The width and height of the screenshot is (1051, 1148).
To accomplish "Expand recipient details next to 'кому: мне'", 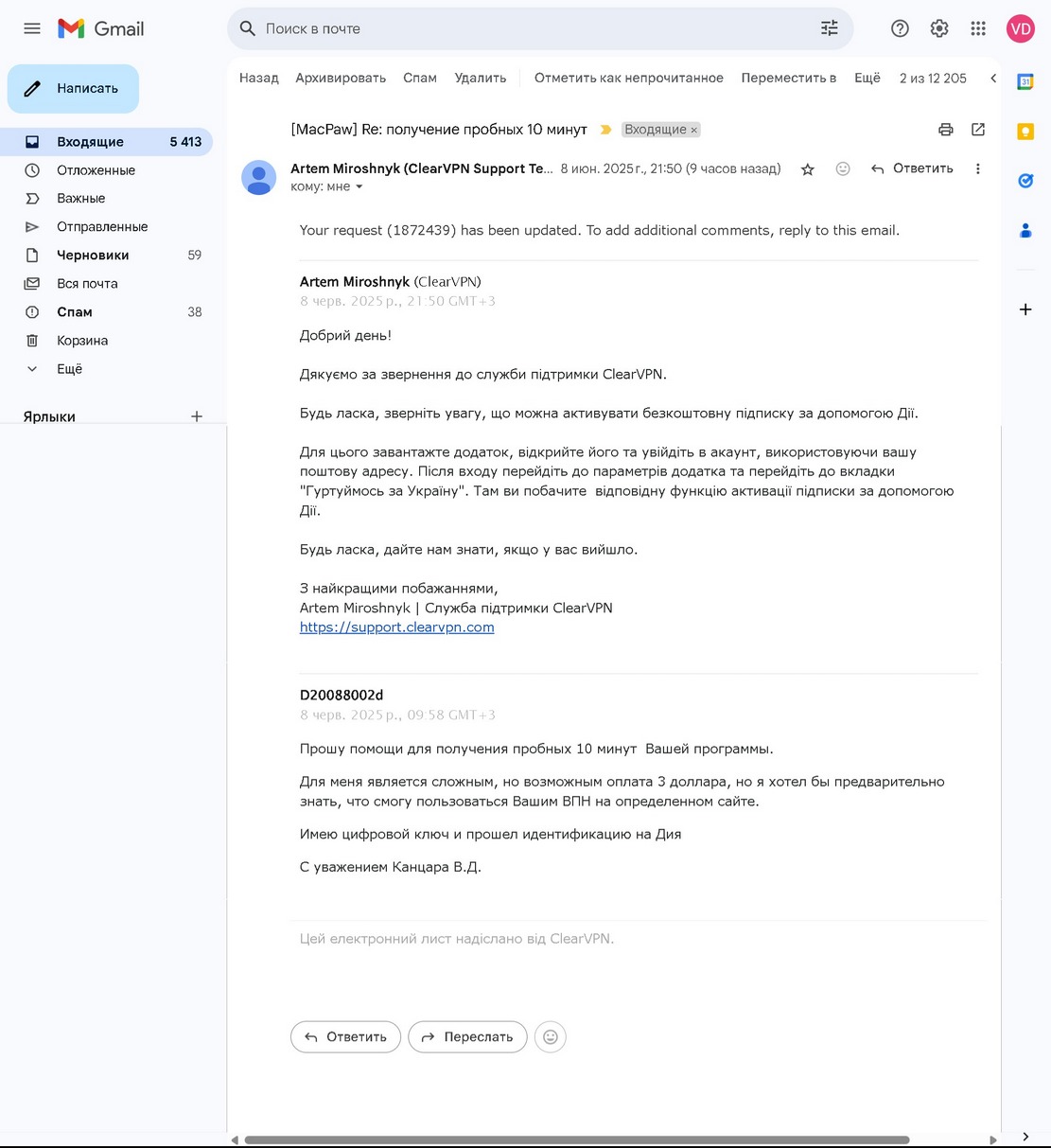I will click(x=359, y=187).
